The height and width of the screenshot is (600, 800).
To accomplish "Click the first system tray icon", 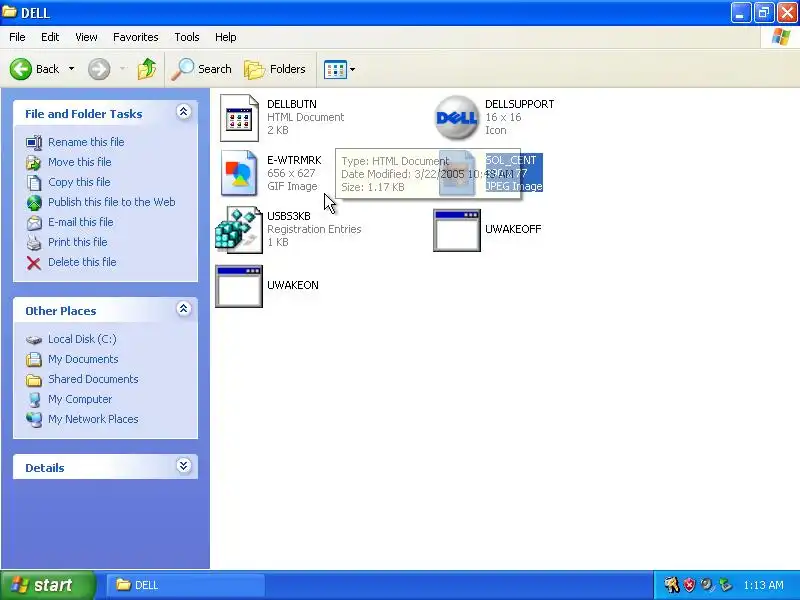I will (671, 585).
